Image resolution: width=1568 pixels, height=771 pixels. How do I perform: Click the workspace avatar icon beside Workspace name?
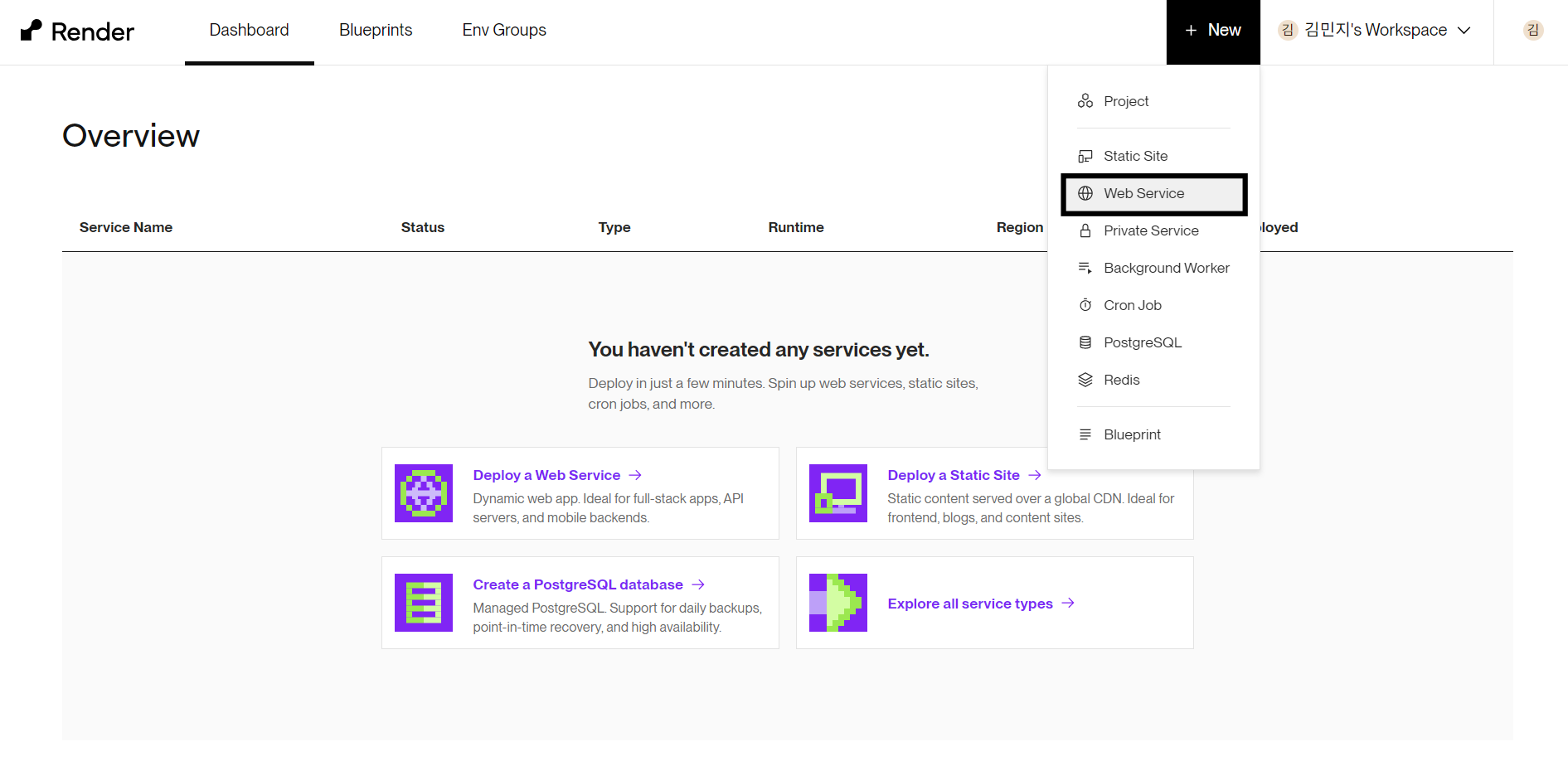1288,31
